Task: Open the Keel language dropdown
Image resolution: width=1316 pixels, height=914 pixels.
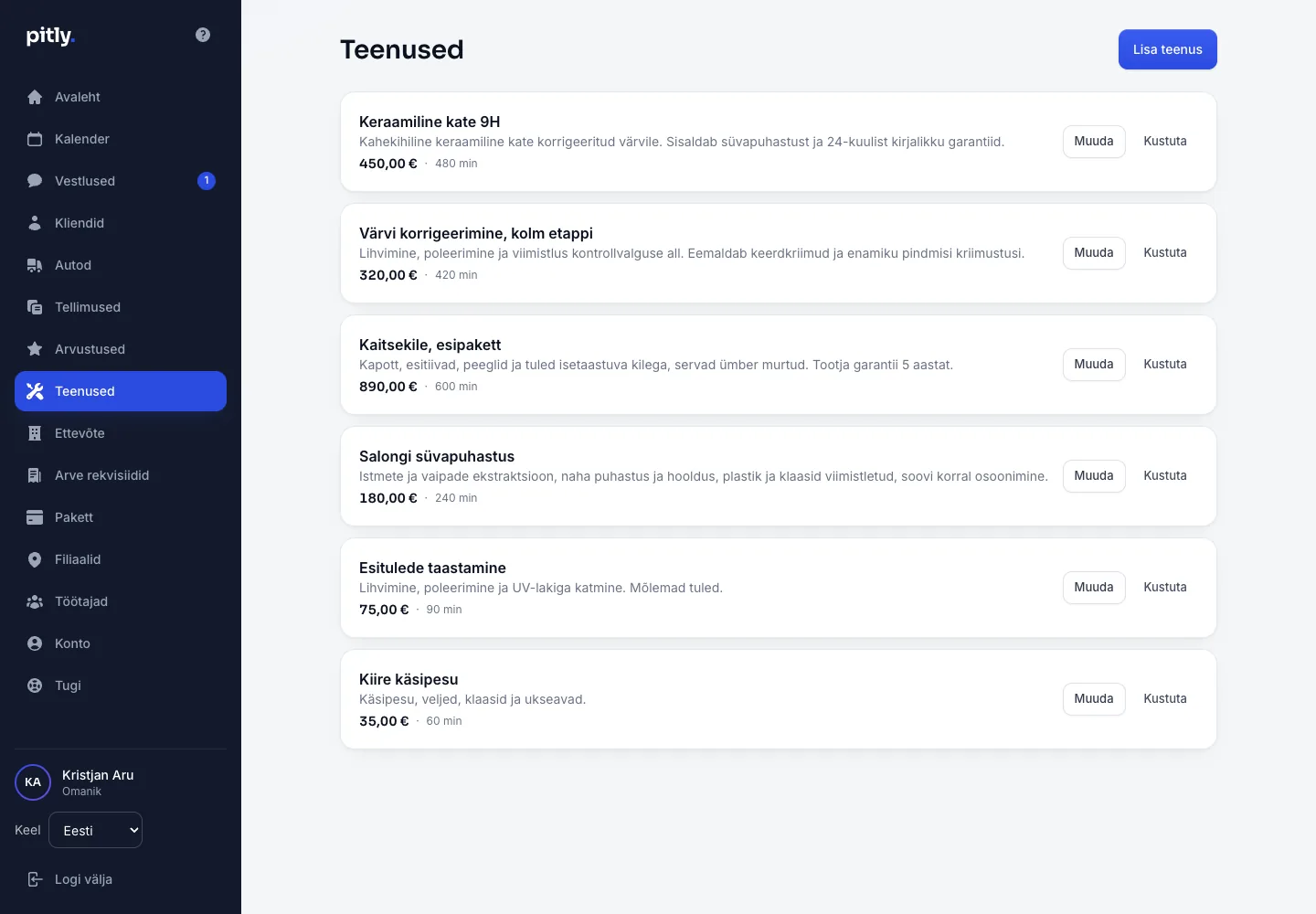Action: [x=95, y=830]
